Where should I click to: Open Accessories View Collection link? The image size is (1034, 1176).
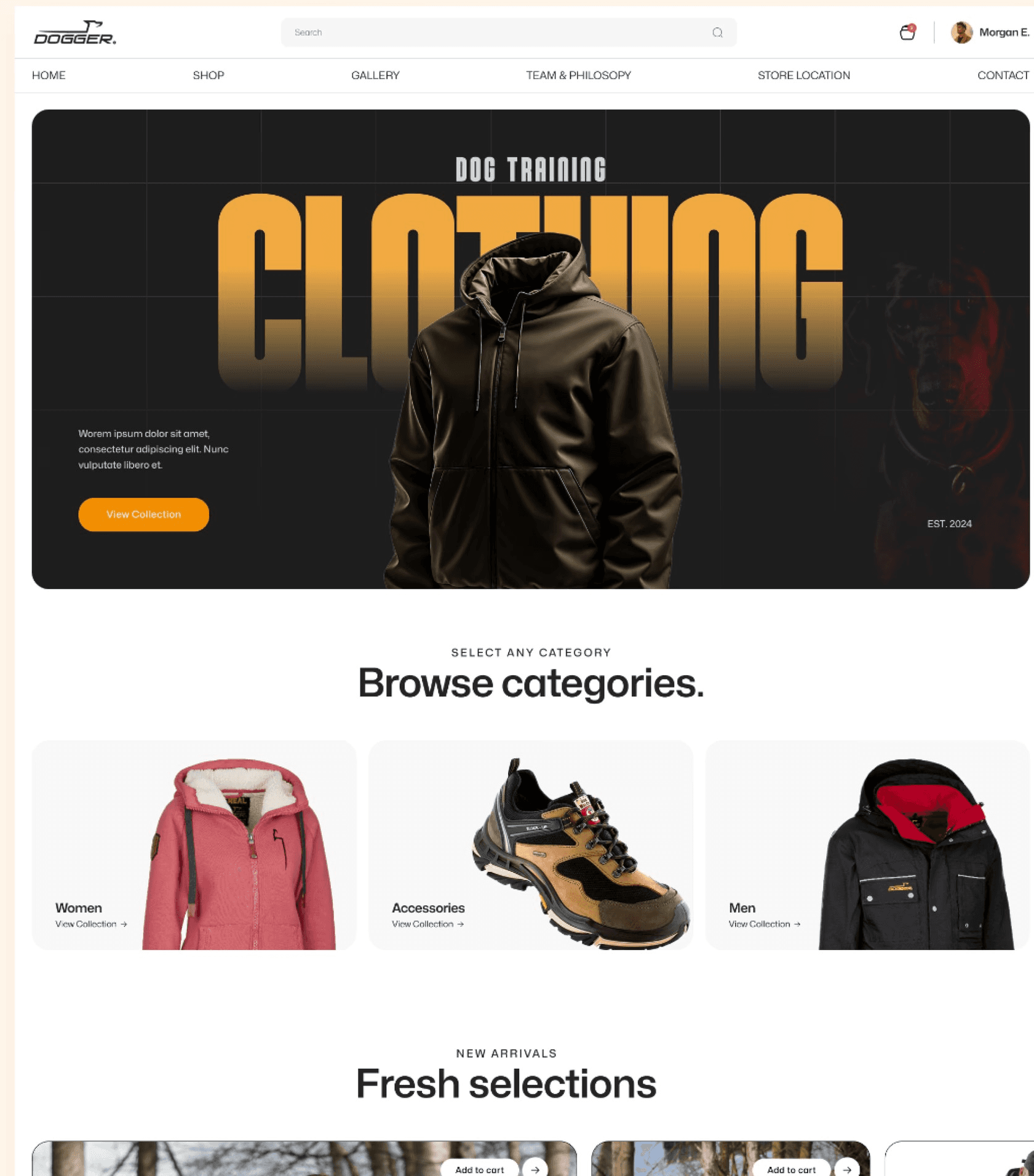(x=428, y=924)
